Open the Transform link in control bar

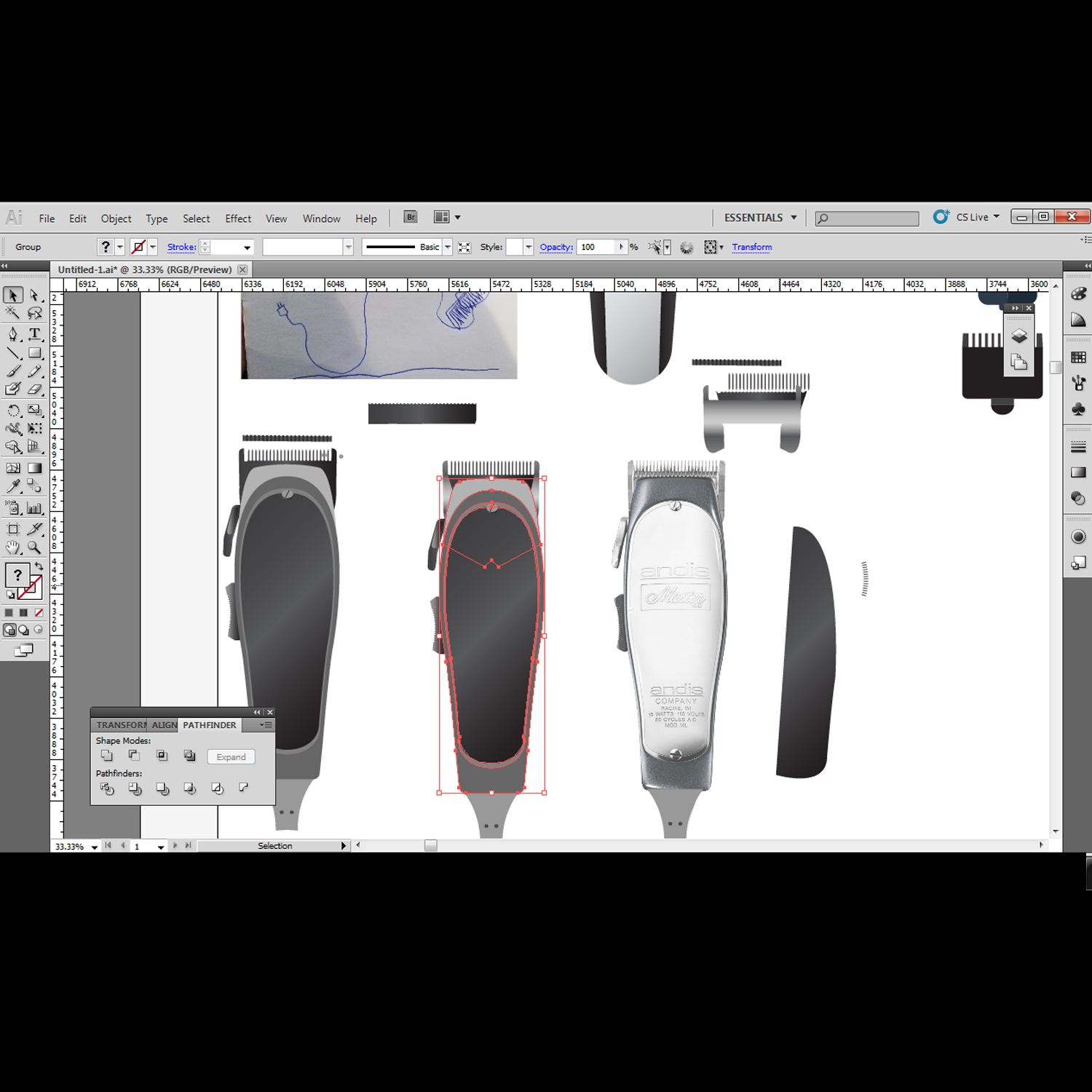(x=751, y=248)
